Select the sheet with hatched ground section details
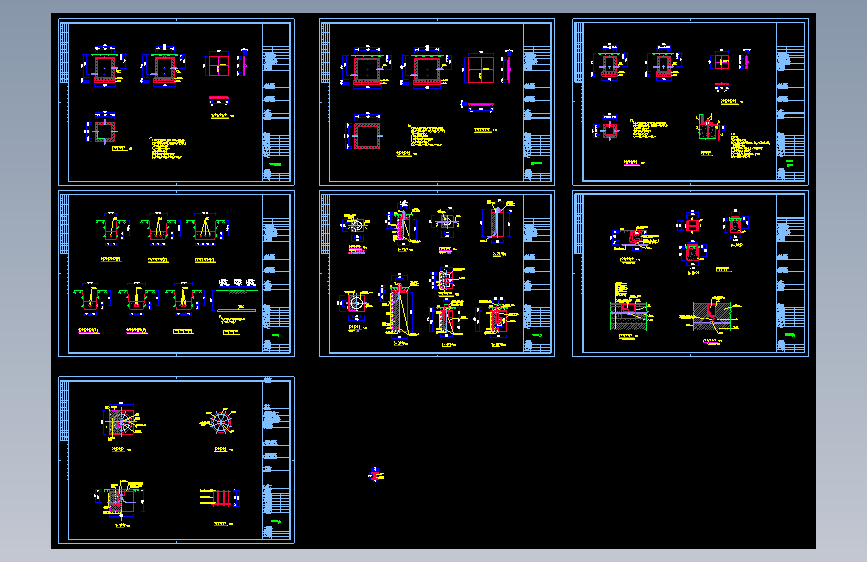Screen dimensions: 867x562 click(690, 274)
